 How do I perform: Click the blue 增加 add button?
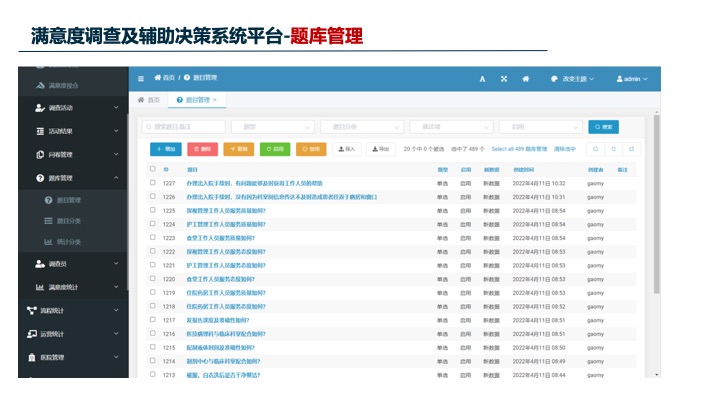165,149
